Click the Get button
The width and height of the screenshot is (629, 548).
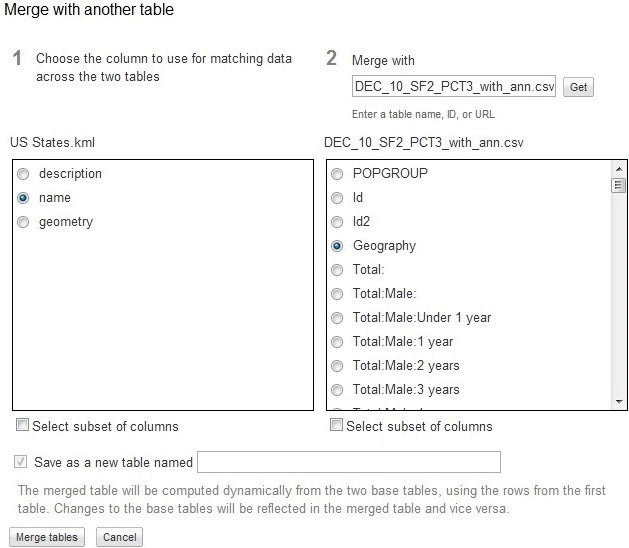click(578, 87)
